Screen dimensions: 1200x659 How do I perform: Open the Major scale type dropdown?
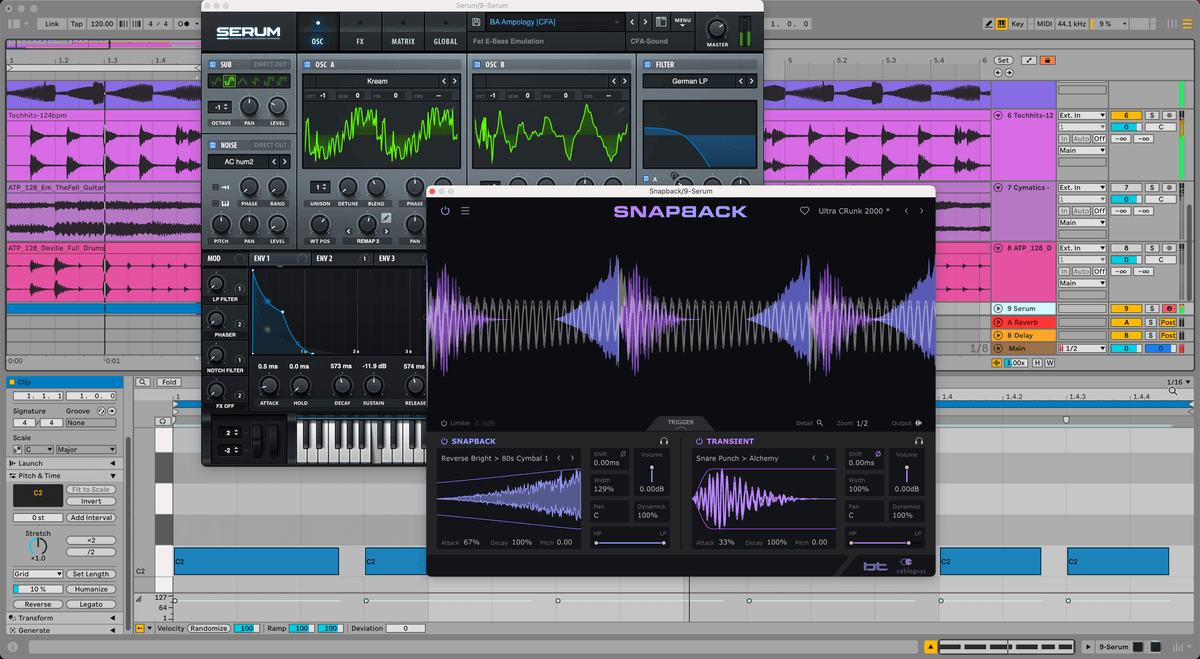[x=87, y=450]
